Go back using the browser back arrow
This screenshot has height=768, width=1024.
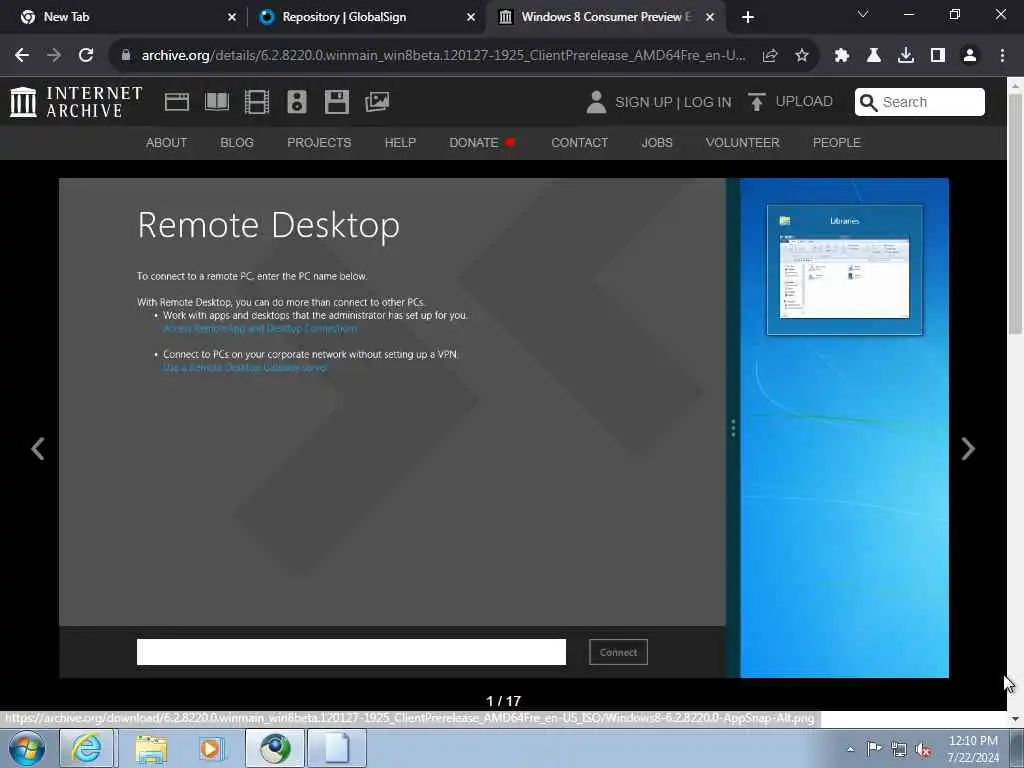point(22,56)
